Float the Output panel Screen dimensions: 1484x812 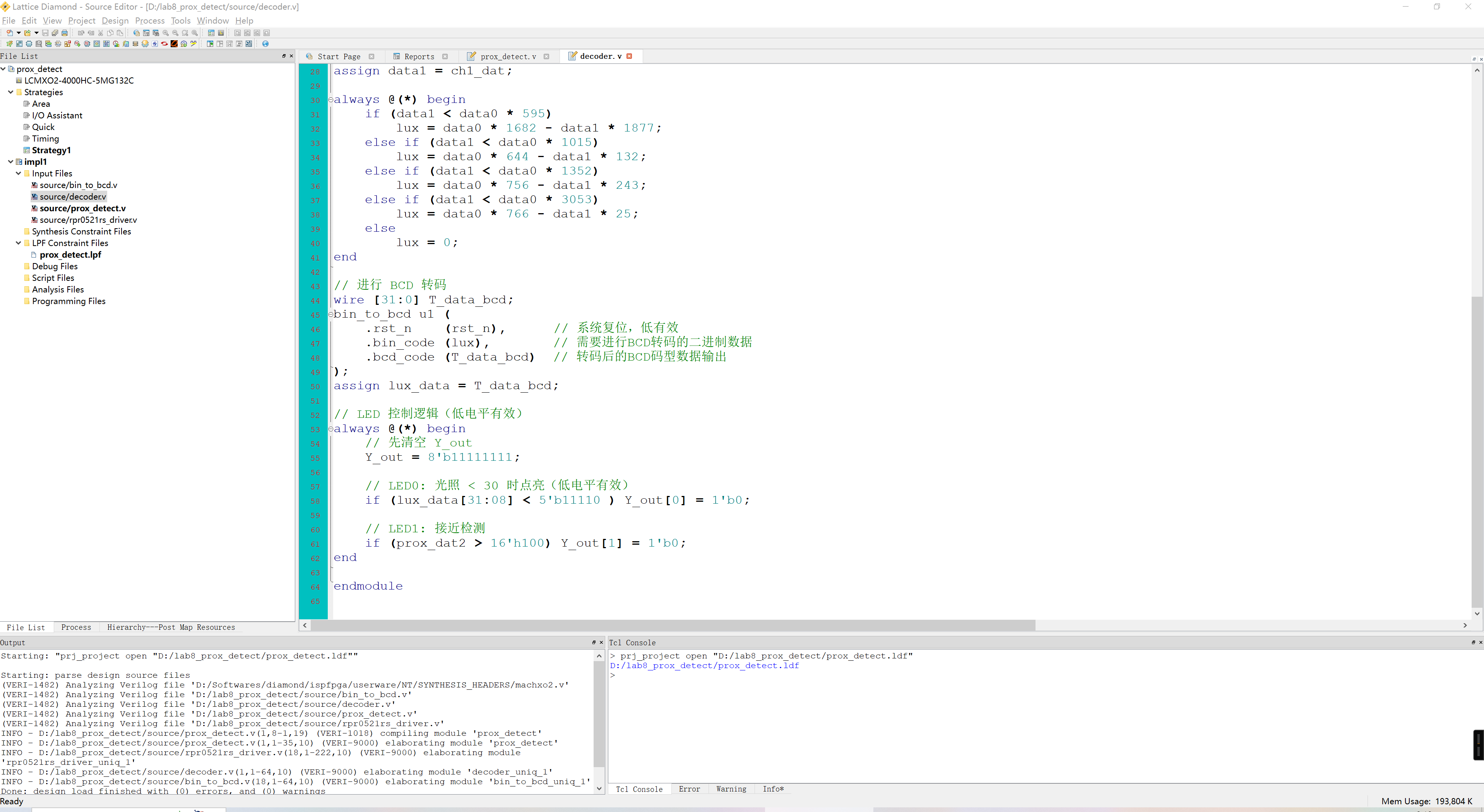[594, 642]
